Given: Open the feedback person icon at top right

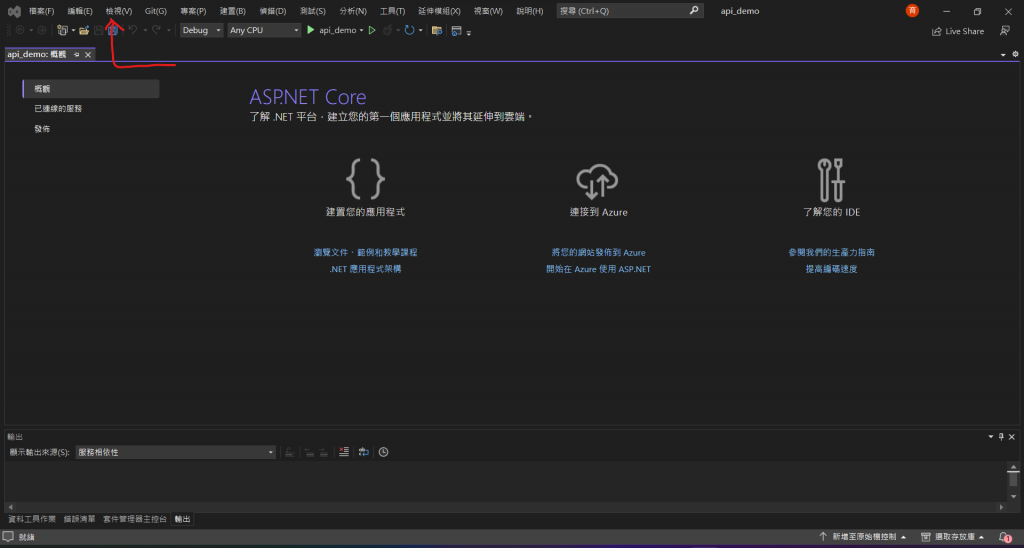Looking at the screenshot, I should click(x=1005, y=31).
